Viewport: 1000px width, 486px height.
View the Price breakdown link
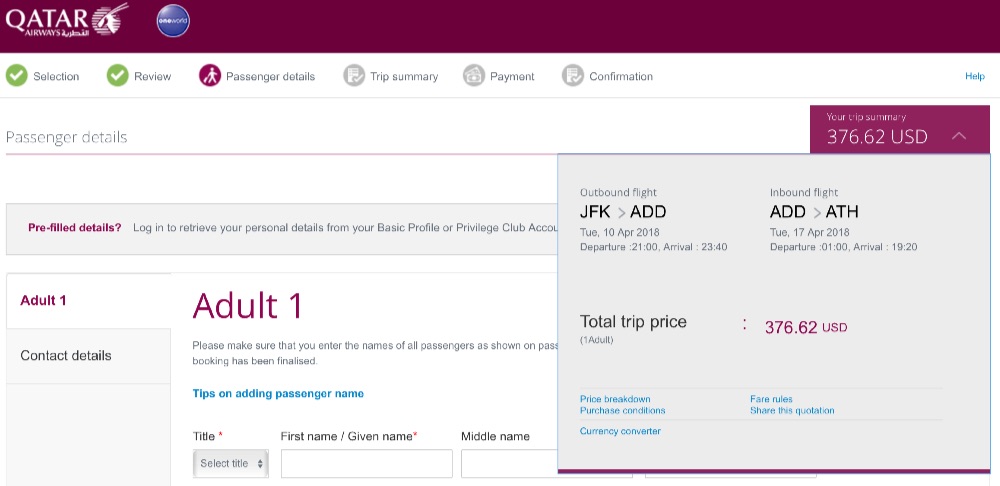[x=615, y=399]
